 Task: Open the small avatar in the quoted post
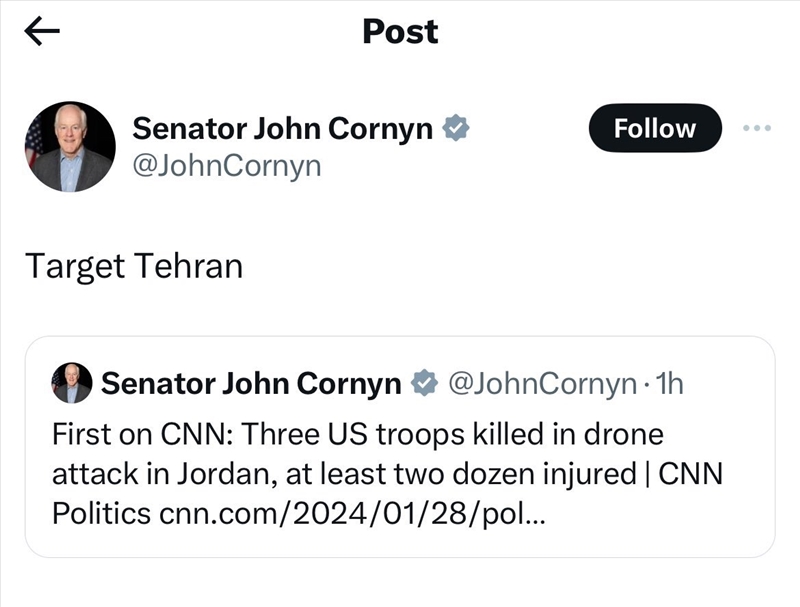(x=71, y=383)
